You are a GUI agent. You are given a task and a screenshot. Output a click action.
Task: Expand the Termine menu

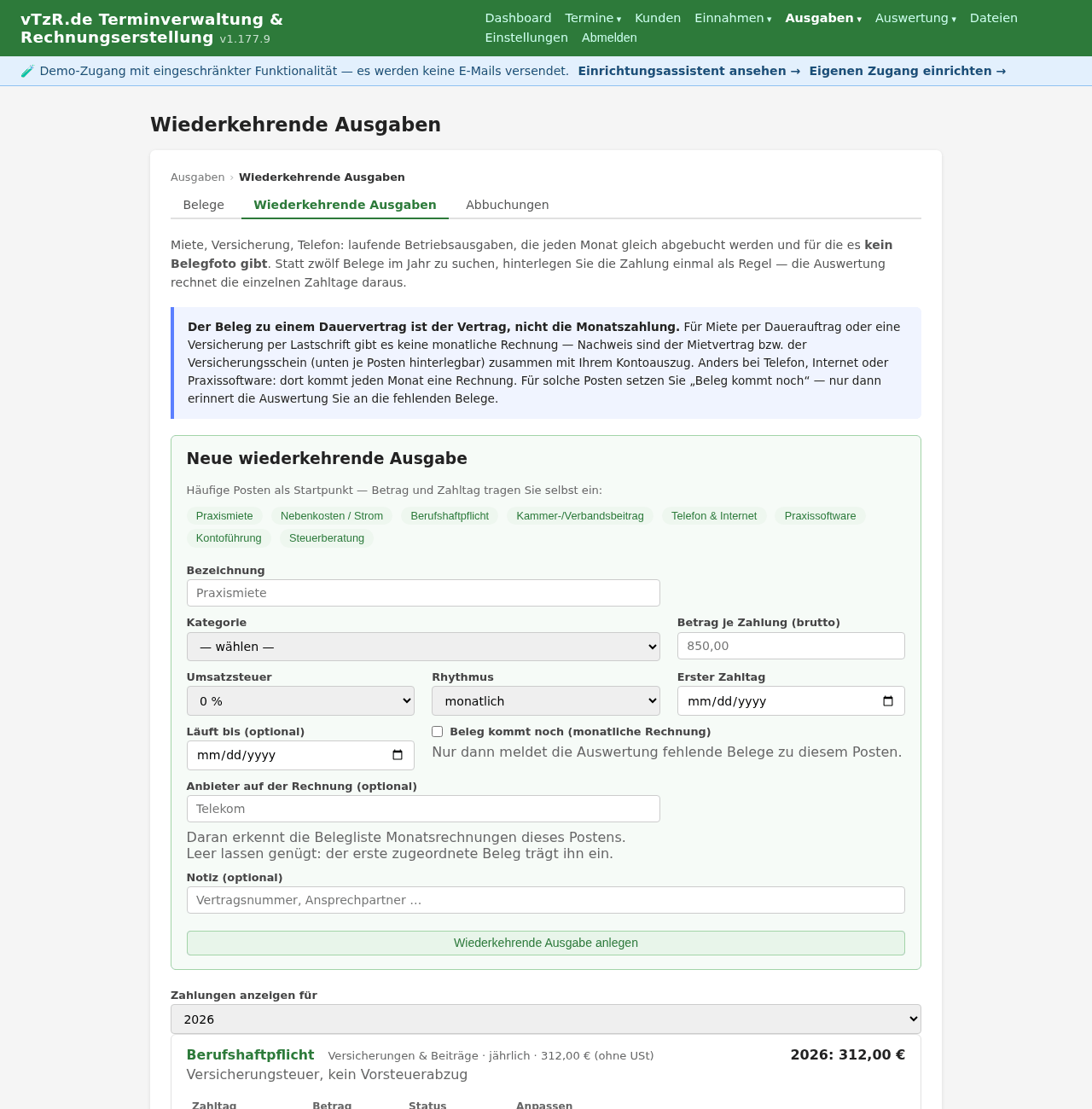click(x=593, y=18)
